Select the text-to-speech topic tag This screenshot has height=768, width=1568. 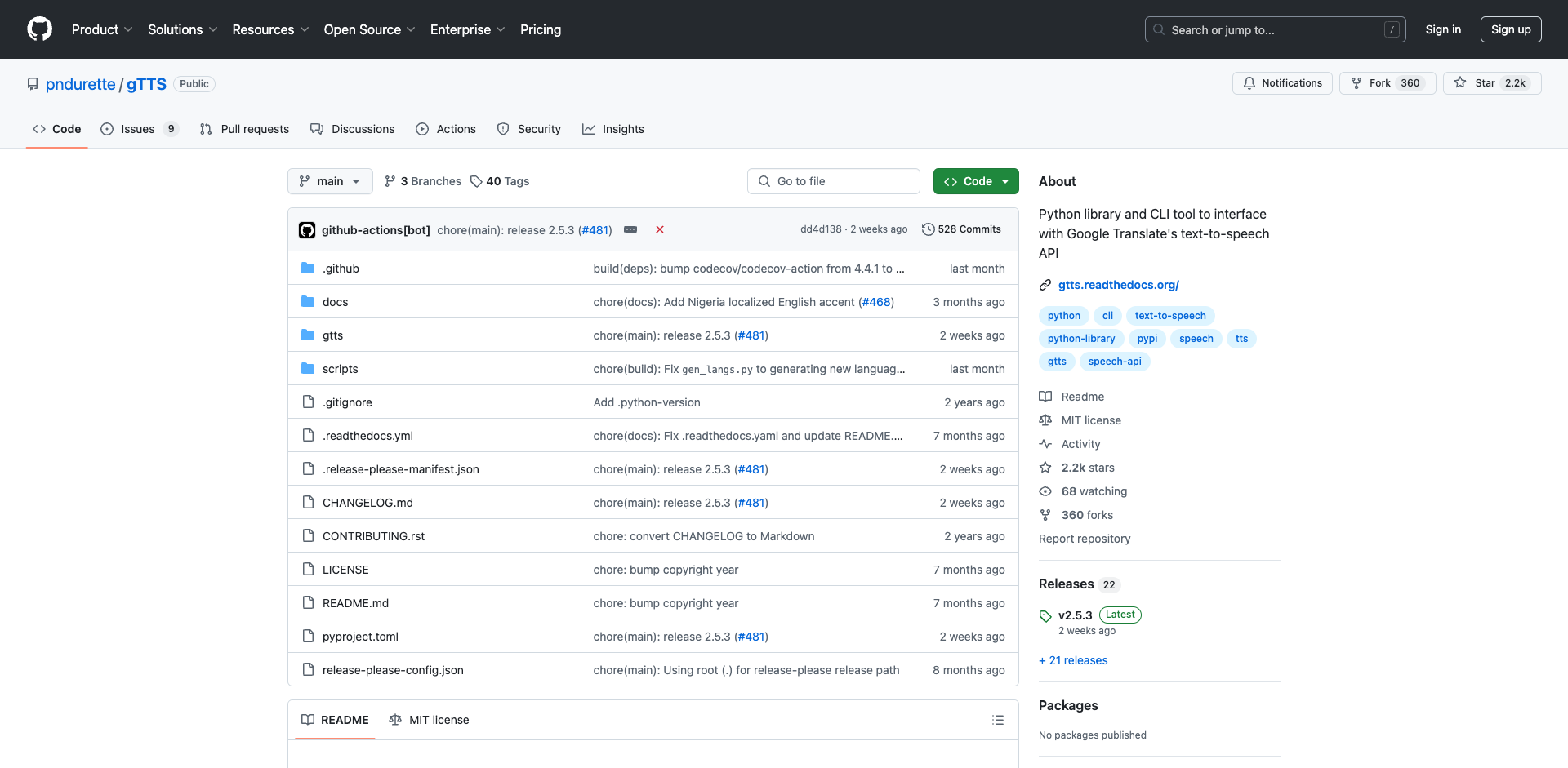1170,316
